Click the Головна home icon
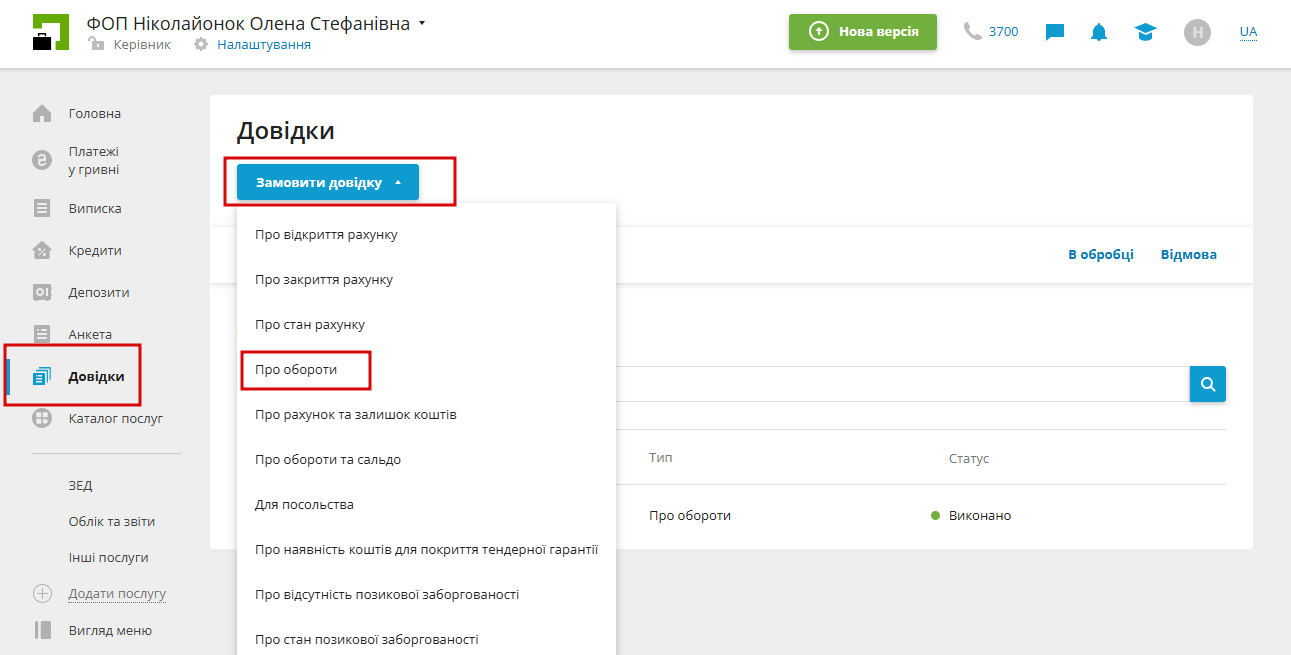 42,114
